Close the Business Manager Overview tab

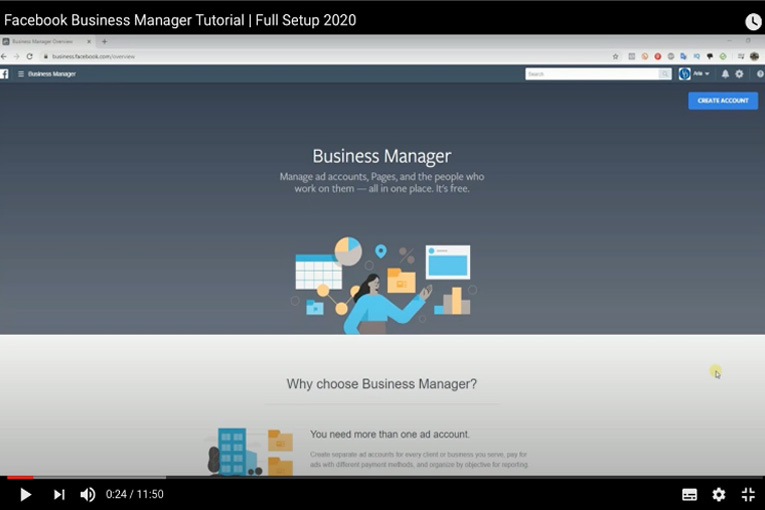click(89, 41)
